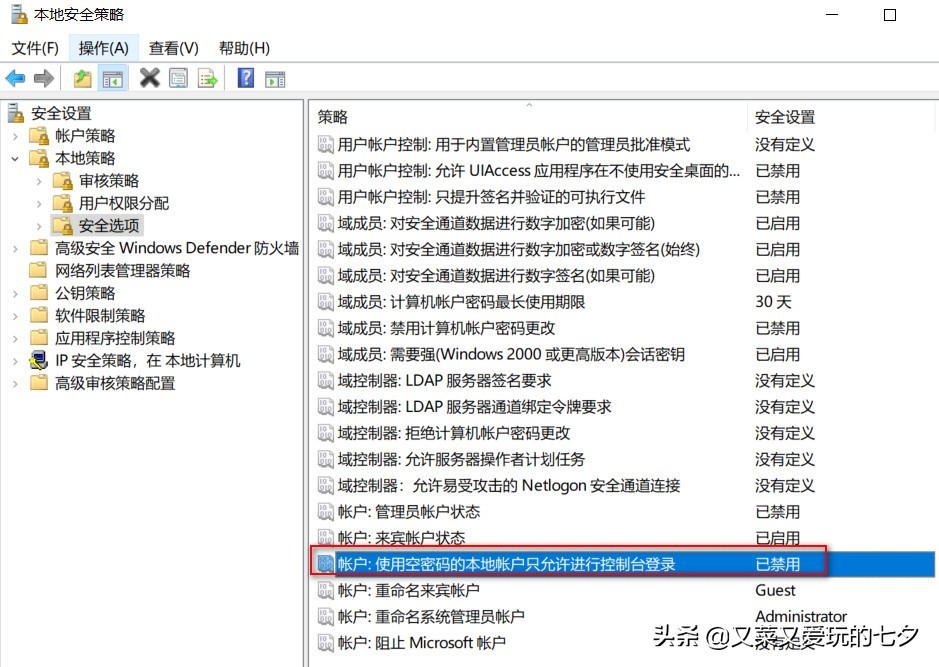Open the 文件(F) menu
The image size is (939, 667).
(x=36, y=47)
